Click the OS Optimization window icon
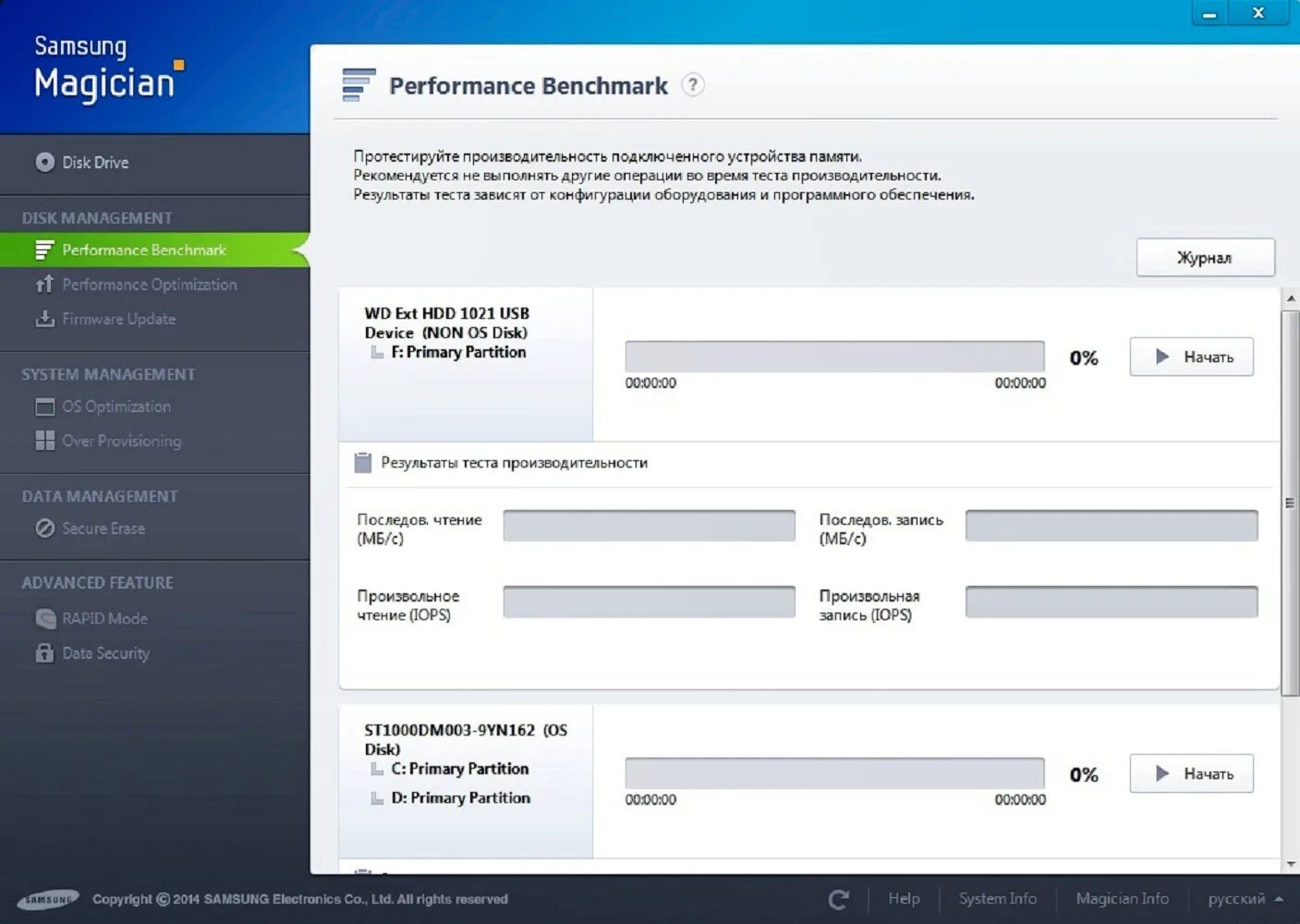1300x924 pixels. 44,407
